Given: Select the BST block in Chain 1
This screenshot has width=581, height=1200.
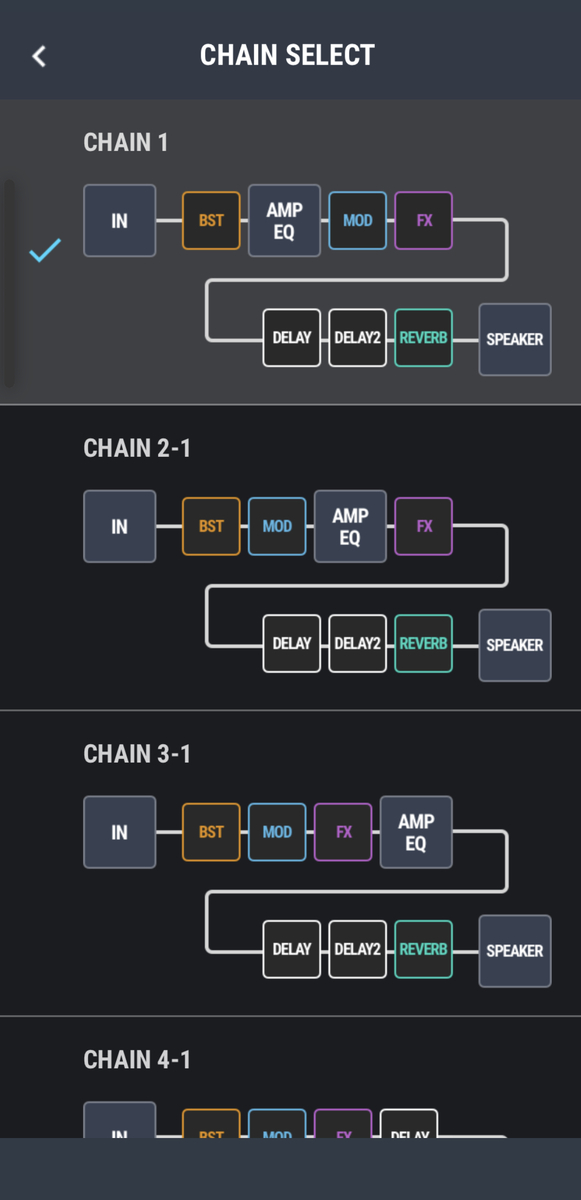Looking at the screenshot, I should [x=211, y=220].
